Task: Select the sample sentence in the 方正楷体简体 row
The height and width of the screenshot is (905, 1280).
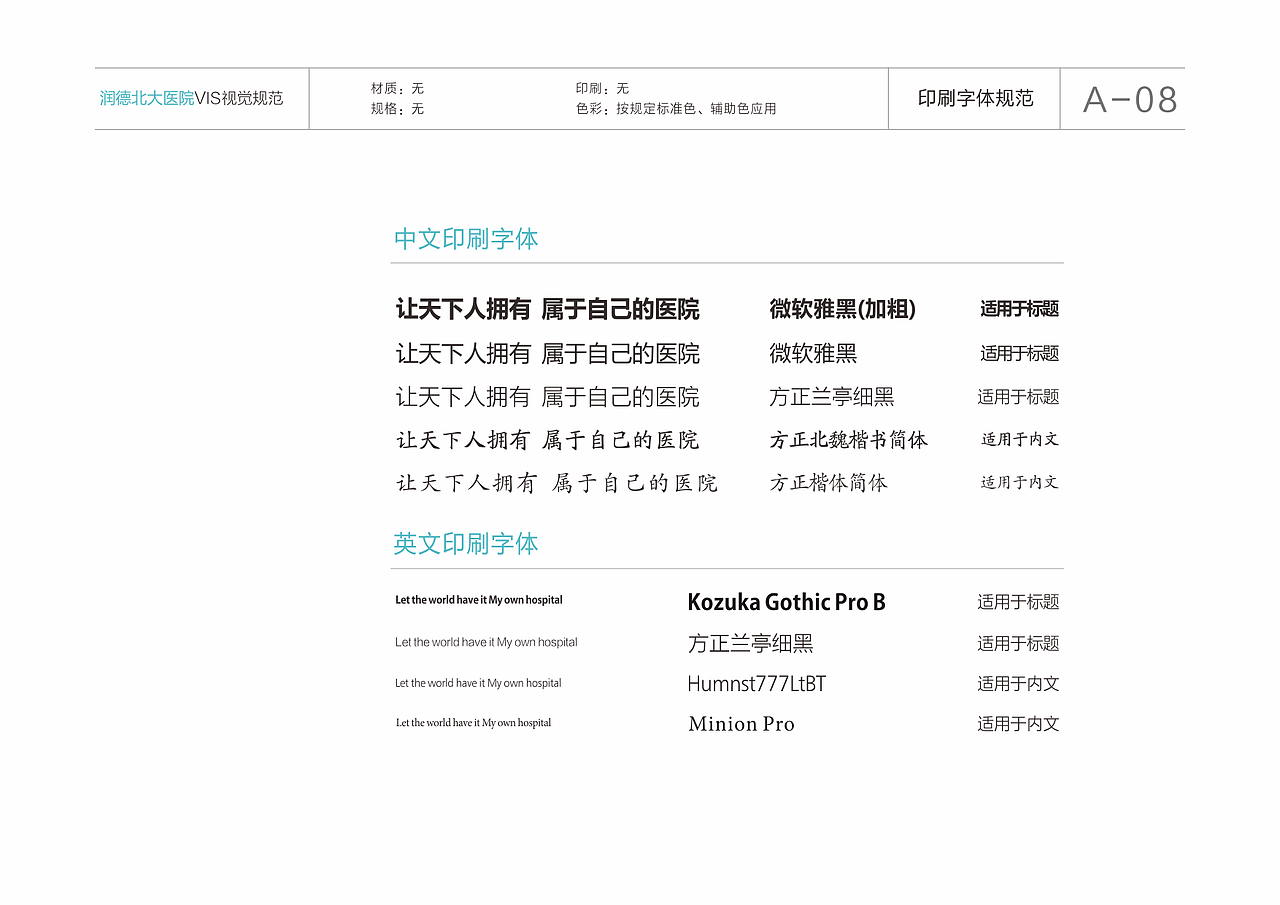Action: (557, 483)
